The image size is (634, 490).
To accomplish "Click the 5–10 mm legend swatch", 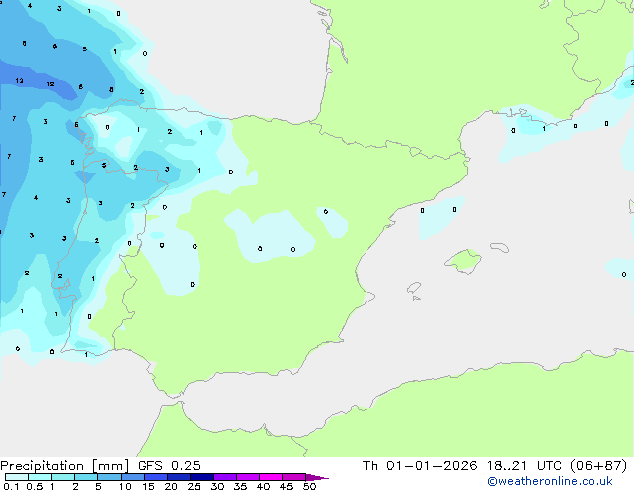I will point(109,477).
